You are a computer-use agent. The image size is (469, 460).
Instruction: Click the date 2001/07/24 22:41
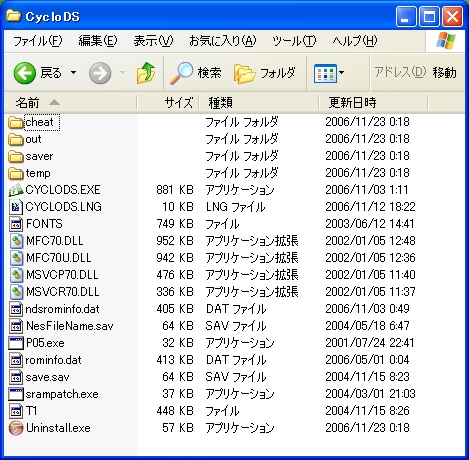(370, 343)
